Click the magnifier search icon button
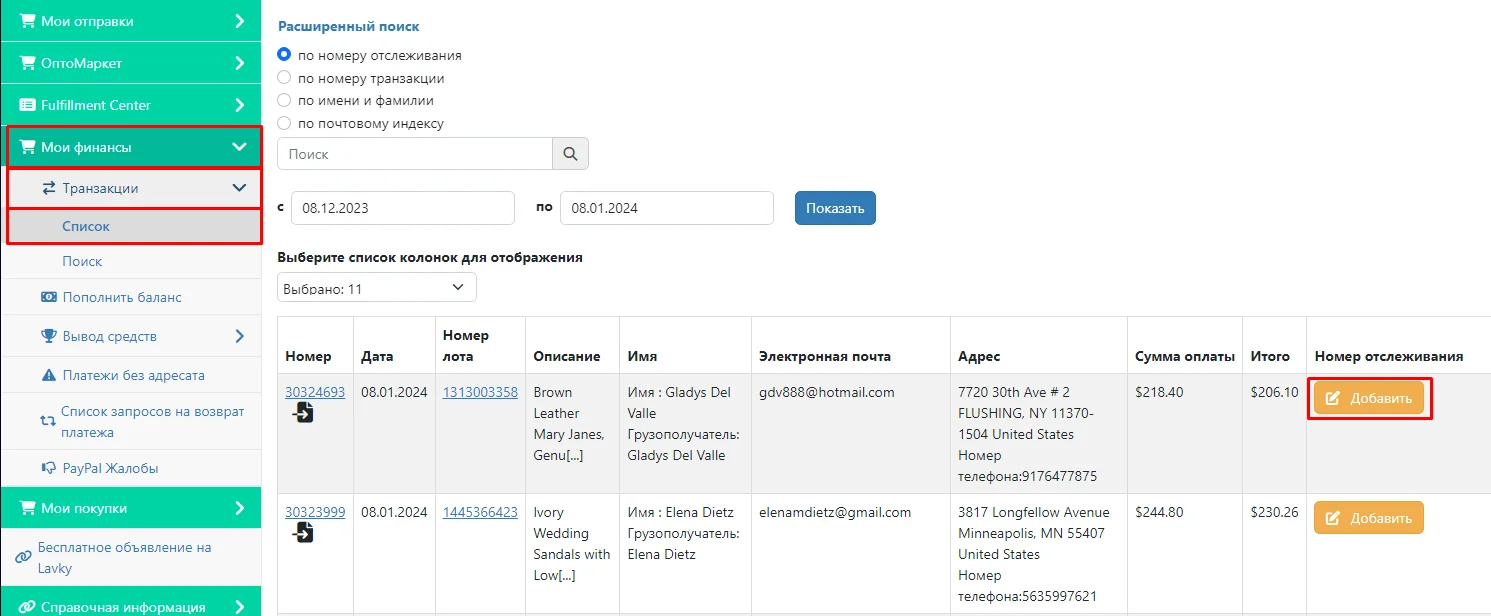The height and width of the screenshot is (616, 1491). click(570, 154)
